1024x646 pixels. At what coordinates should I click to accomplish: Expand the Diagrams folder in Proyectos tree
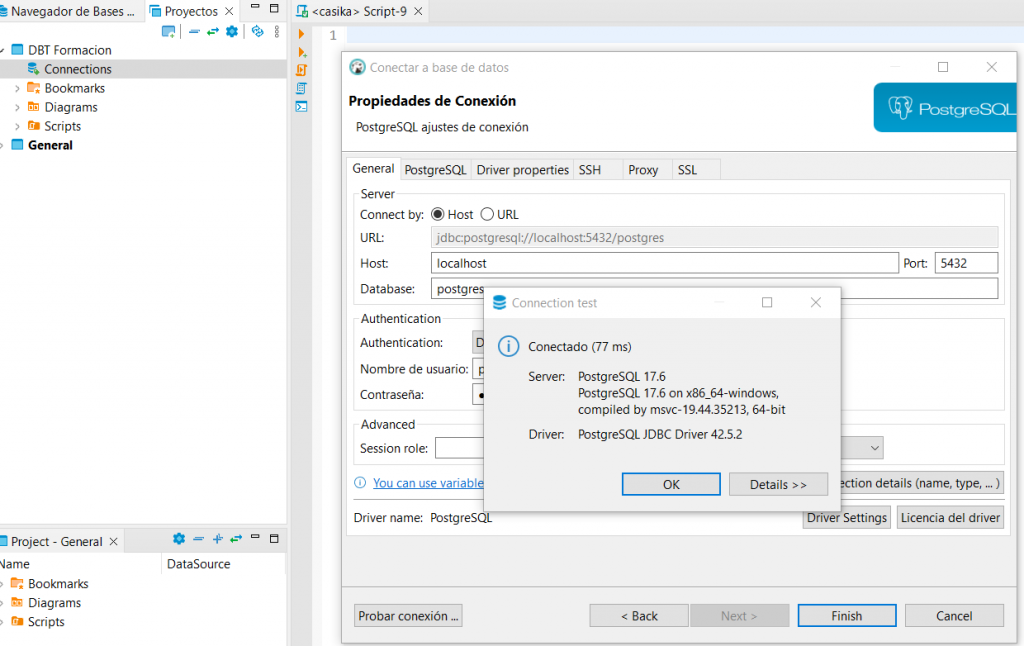(x=17, y=107)
